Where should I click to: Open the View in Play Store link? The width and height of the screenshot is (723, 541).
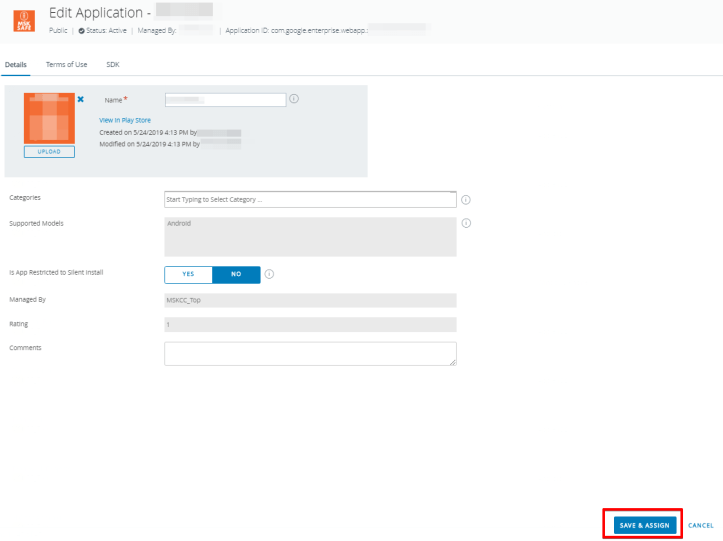click(125, 120)
